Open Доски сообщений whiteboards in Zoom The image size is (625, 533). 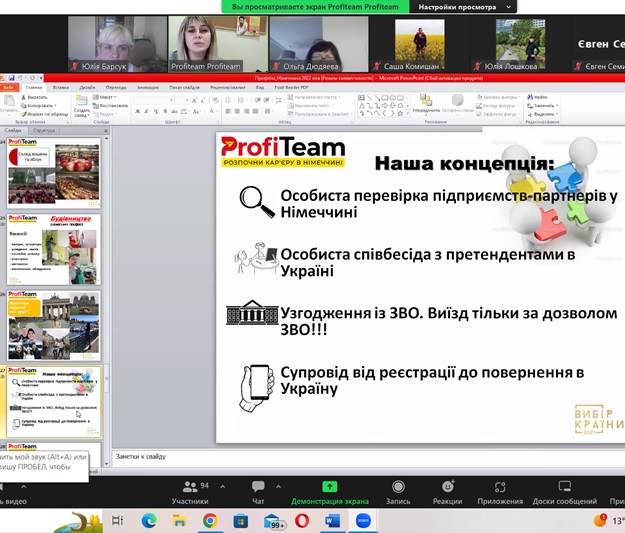click(565, 492)
